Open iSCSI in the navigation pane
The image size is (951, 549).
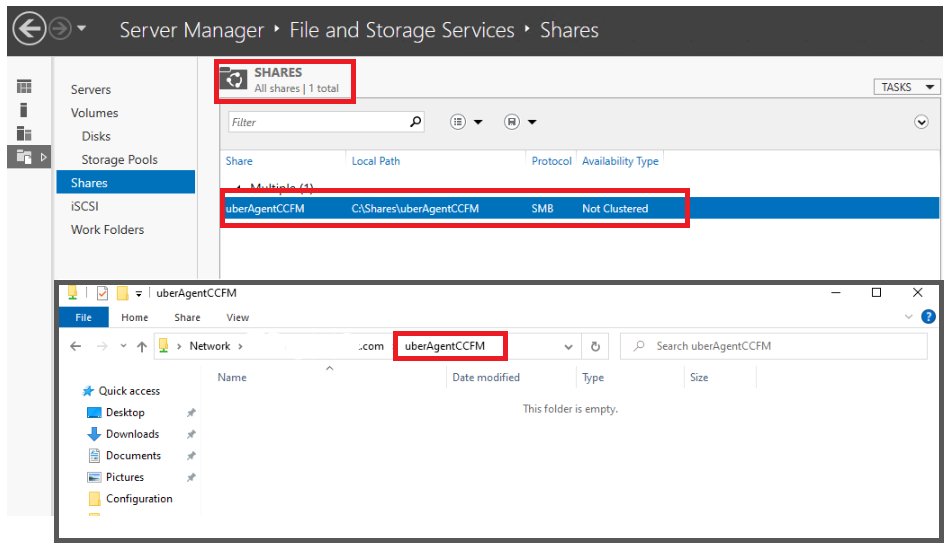84,206
